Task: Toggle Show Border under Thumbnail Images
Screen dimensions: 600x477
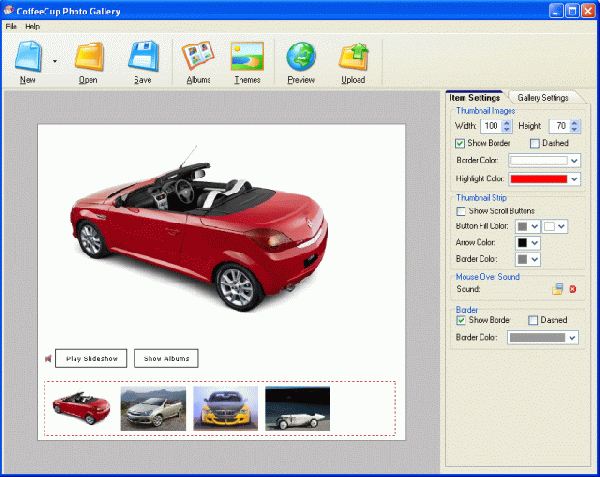Action: coord(461,143)
